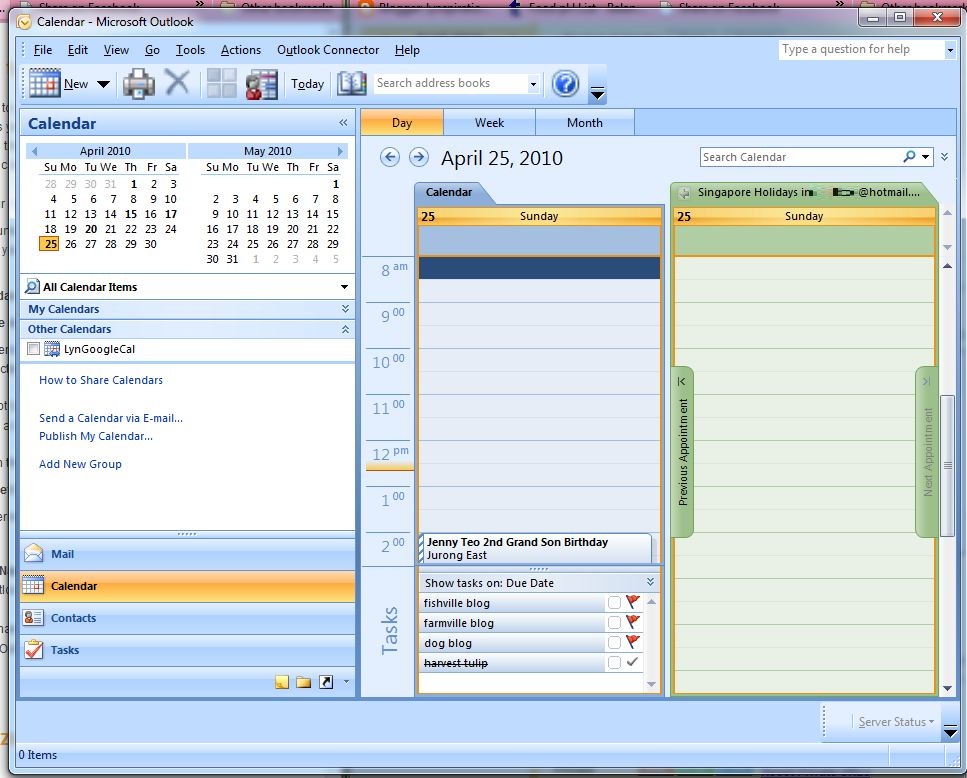Go to previous month in date navigator
Viewport: 967px width, 778px height.
pos(35,151)
